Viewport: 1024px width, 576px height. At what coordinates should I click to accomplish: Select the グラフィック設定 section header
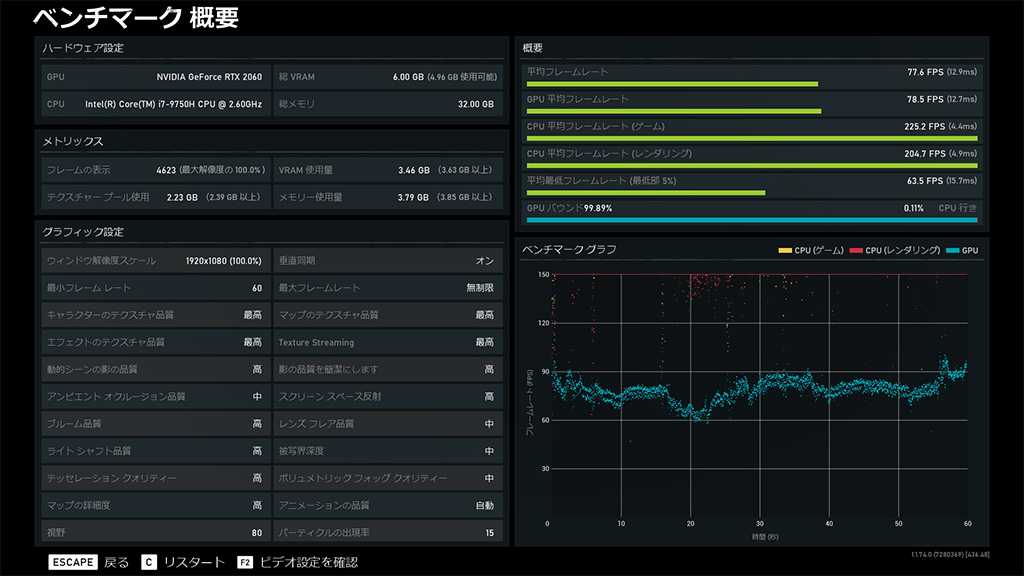click(x=83, y=232)
